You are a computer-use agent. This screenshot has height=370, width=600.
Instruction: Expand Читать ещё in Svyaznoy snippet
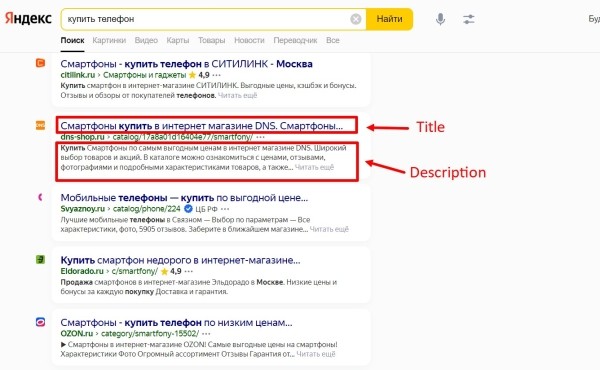(x=329, y=229)
